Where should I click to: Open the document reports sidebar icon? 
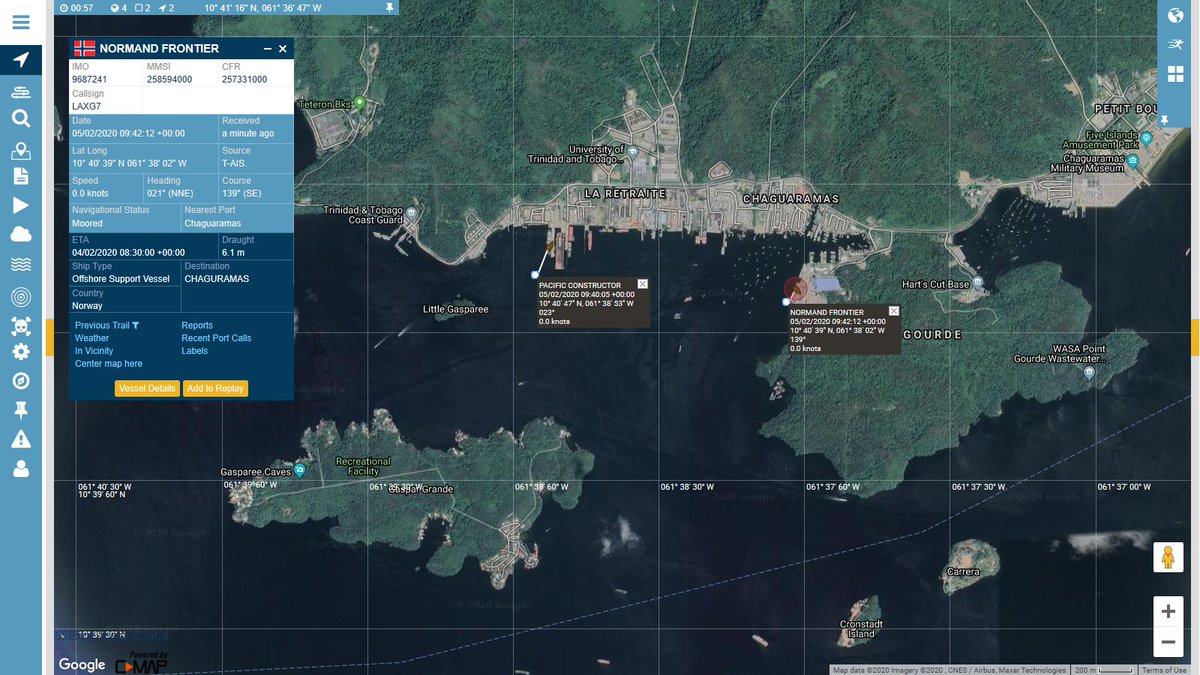[21, 176]
